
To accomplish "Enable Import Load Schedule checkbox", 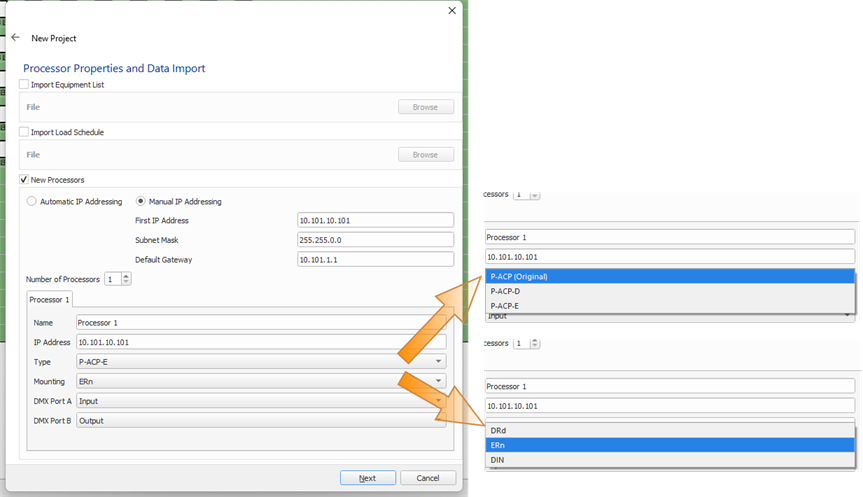I will [x=25, y=132].
